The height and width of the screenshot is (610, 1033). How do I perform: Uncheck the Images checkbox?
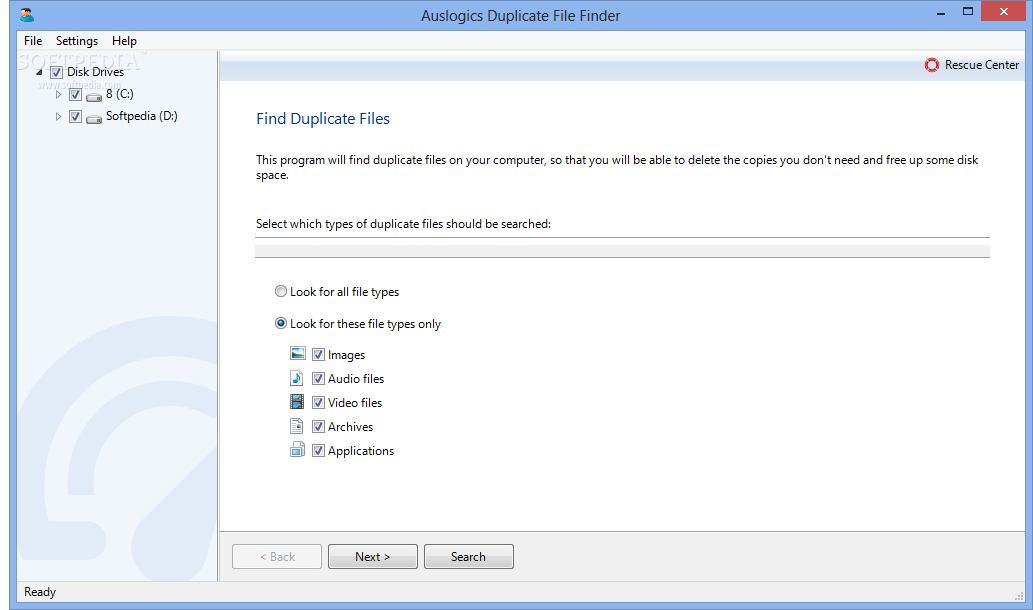(x=318, y=354)
